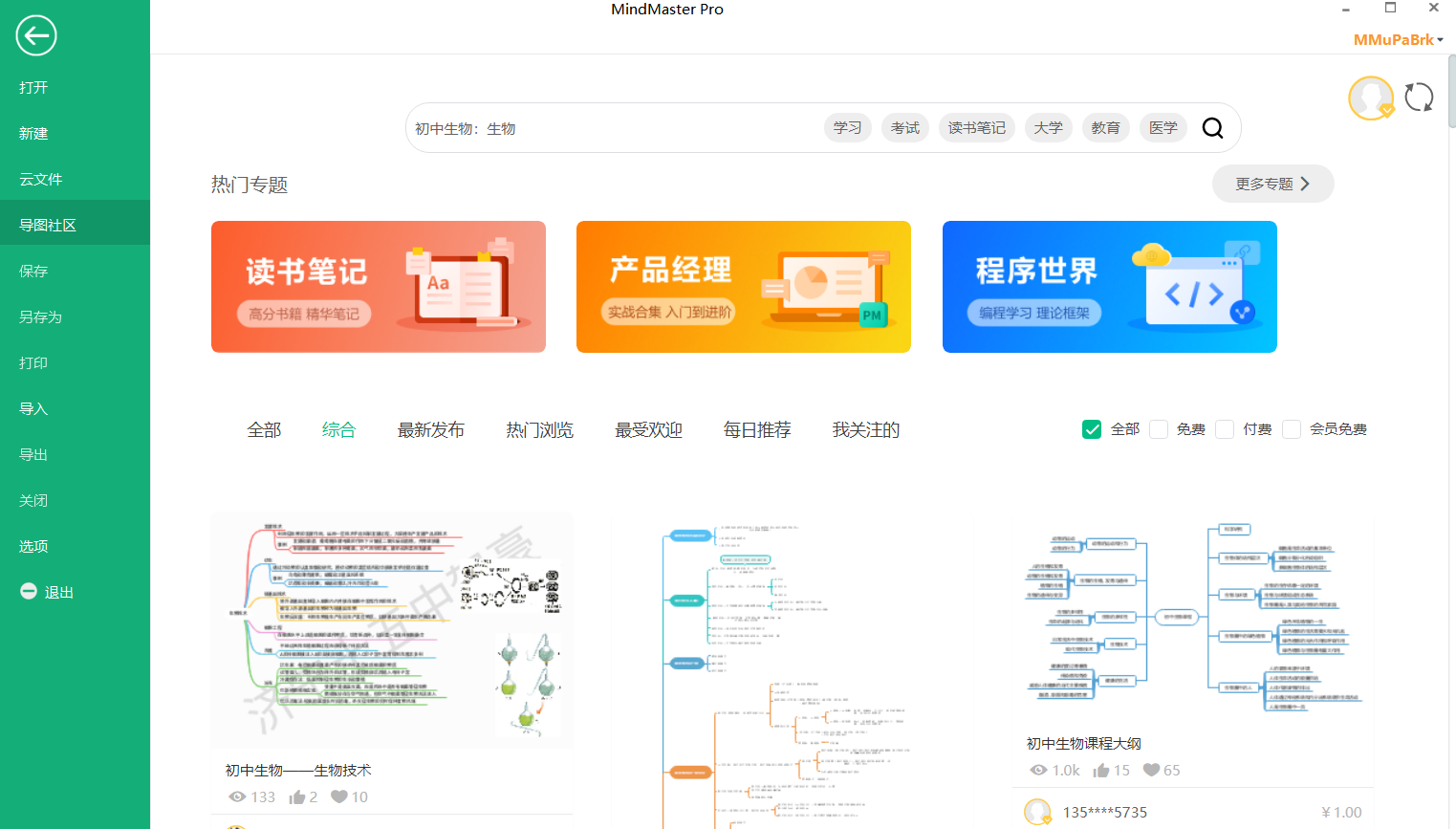Enable the 免费 filter checkbox
This screenshot has height=829, width=1456.
point(1159,429)
